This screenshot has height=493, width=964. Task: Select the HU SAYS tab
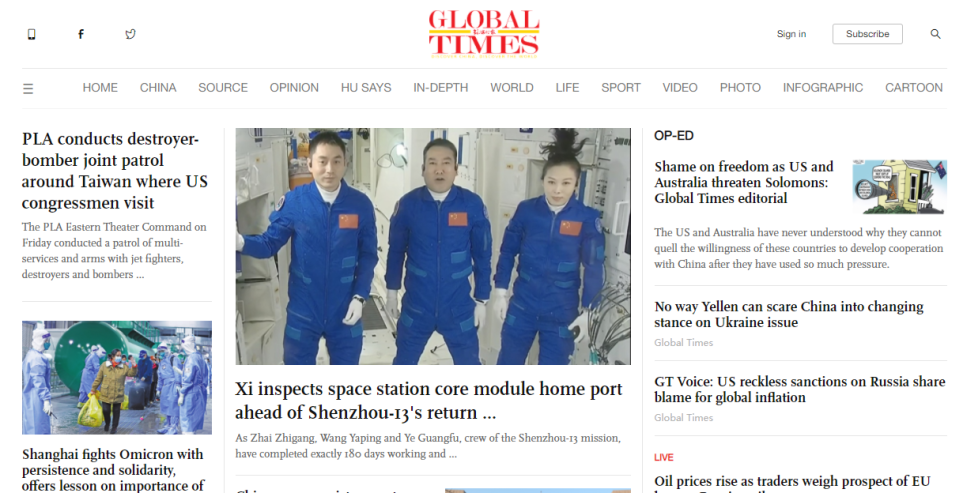coord(366,88)
